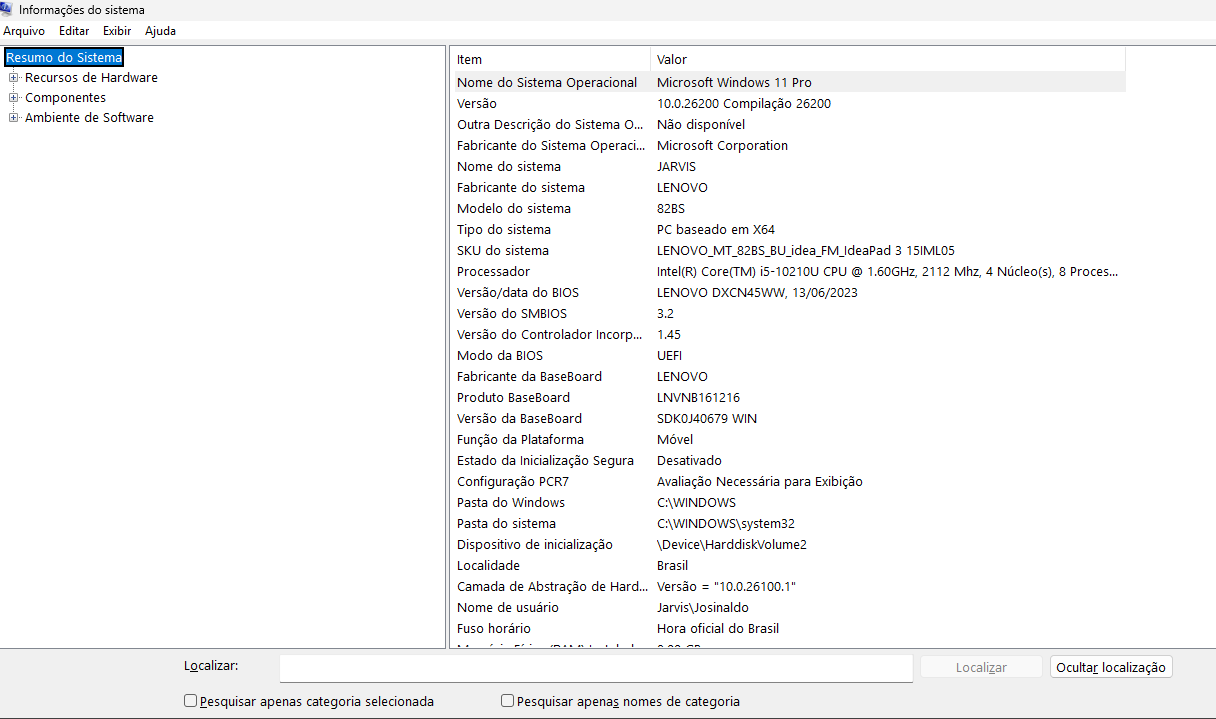Click the JARVIS value

point(676,167)
